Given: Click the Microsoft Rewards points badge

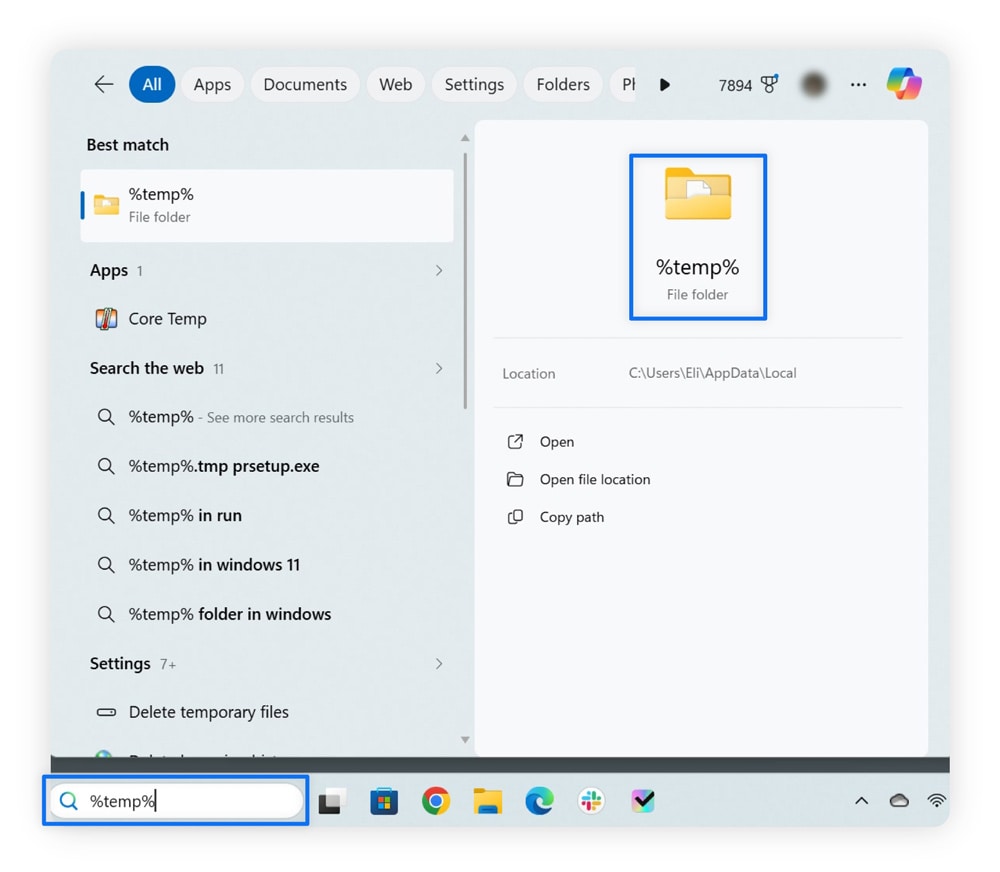Looking at the screenshot, I should [747, 84].
